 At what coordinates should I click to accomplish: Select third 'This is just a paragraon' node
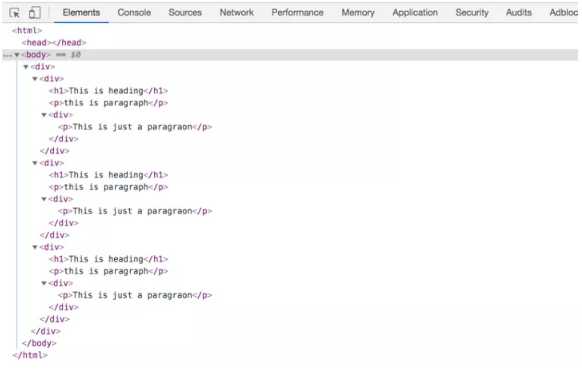(x=135, y=295)
